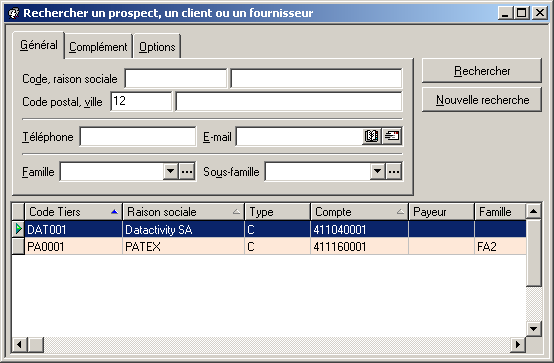The height and width of the screenshot is (363, 554).
Task: Click the vertical scrollbar down arrow
Action: click(534, 329)
